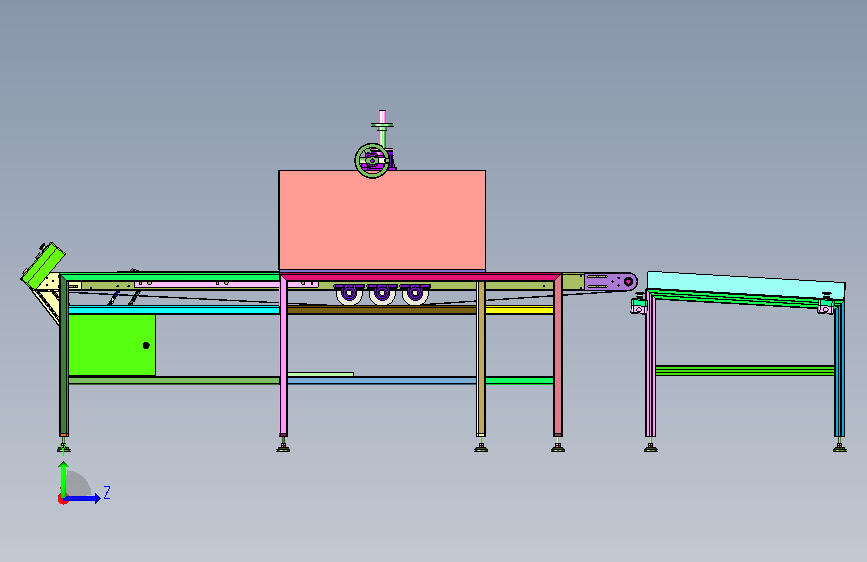This screenshot has height=562, width=867.
Task: Click the blue Z axis label
Action: pyautogui.click(x=107, y=493)
